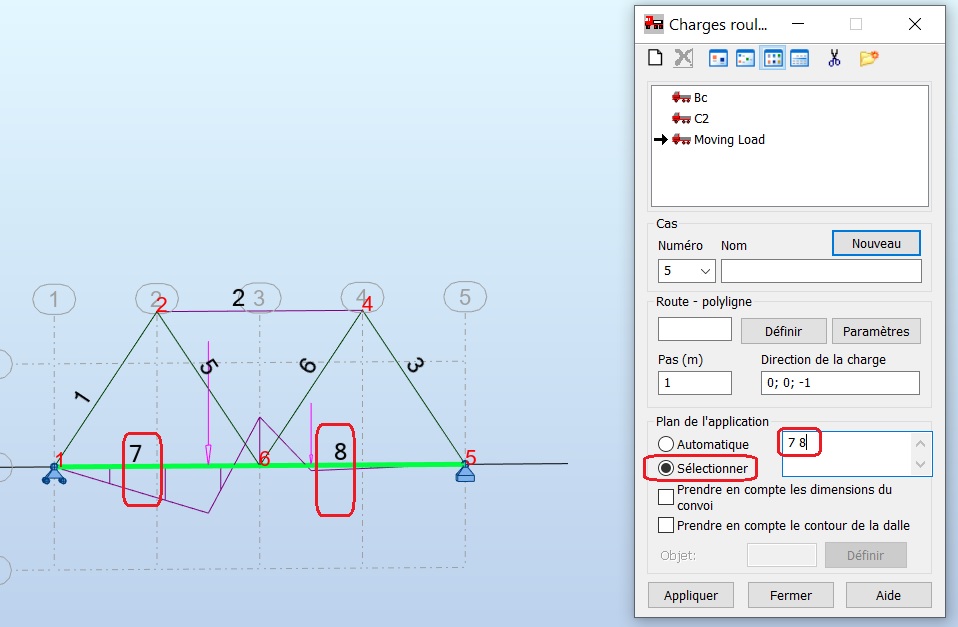This screenshot has height=627, width=958.
Task: Click bar number 5 label
Action: click(x=208, y=366)
